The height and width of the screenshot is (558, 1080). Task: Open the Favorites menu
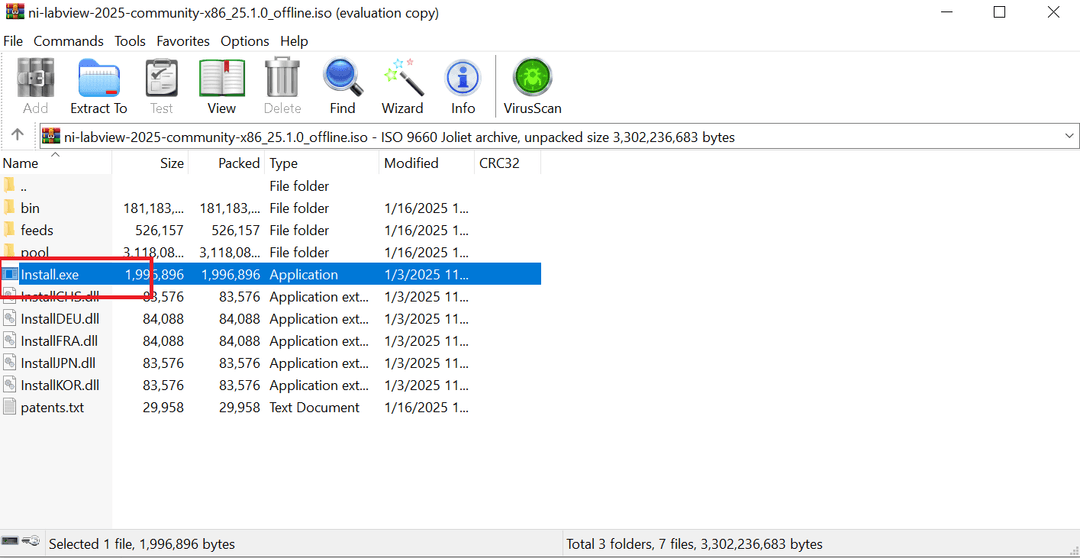pyautogui.click(x=183, y=41)
